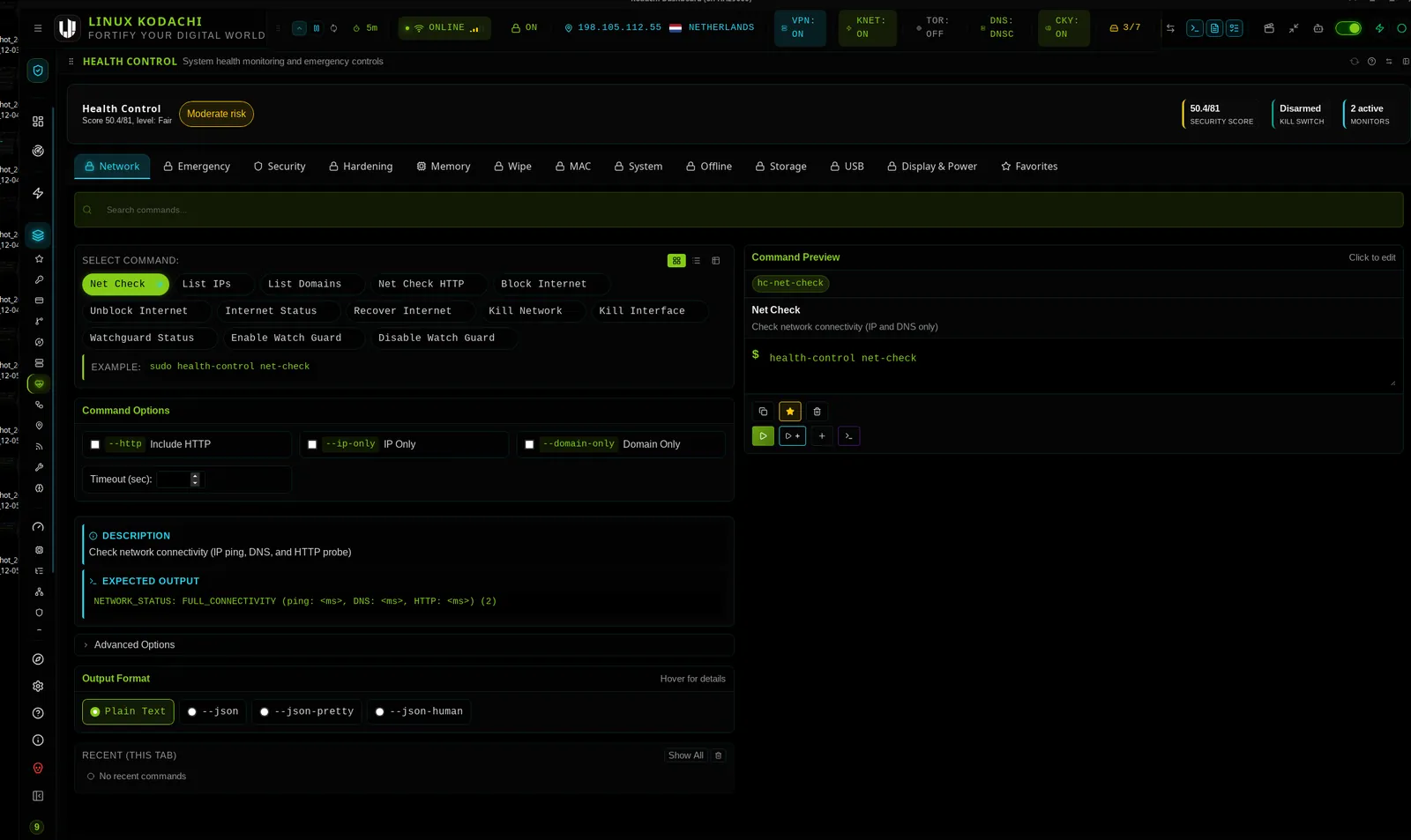Open the Display & Power tab
This screenshot has height=840, width=1411.
coord(932,167)
